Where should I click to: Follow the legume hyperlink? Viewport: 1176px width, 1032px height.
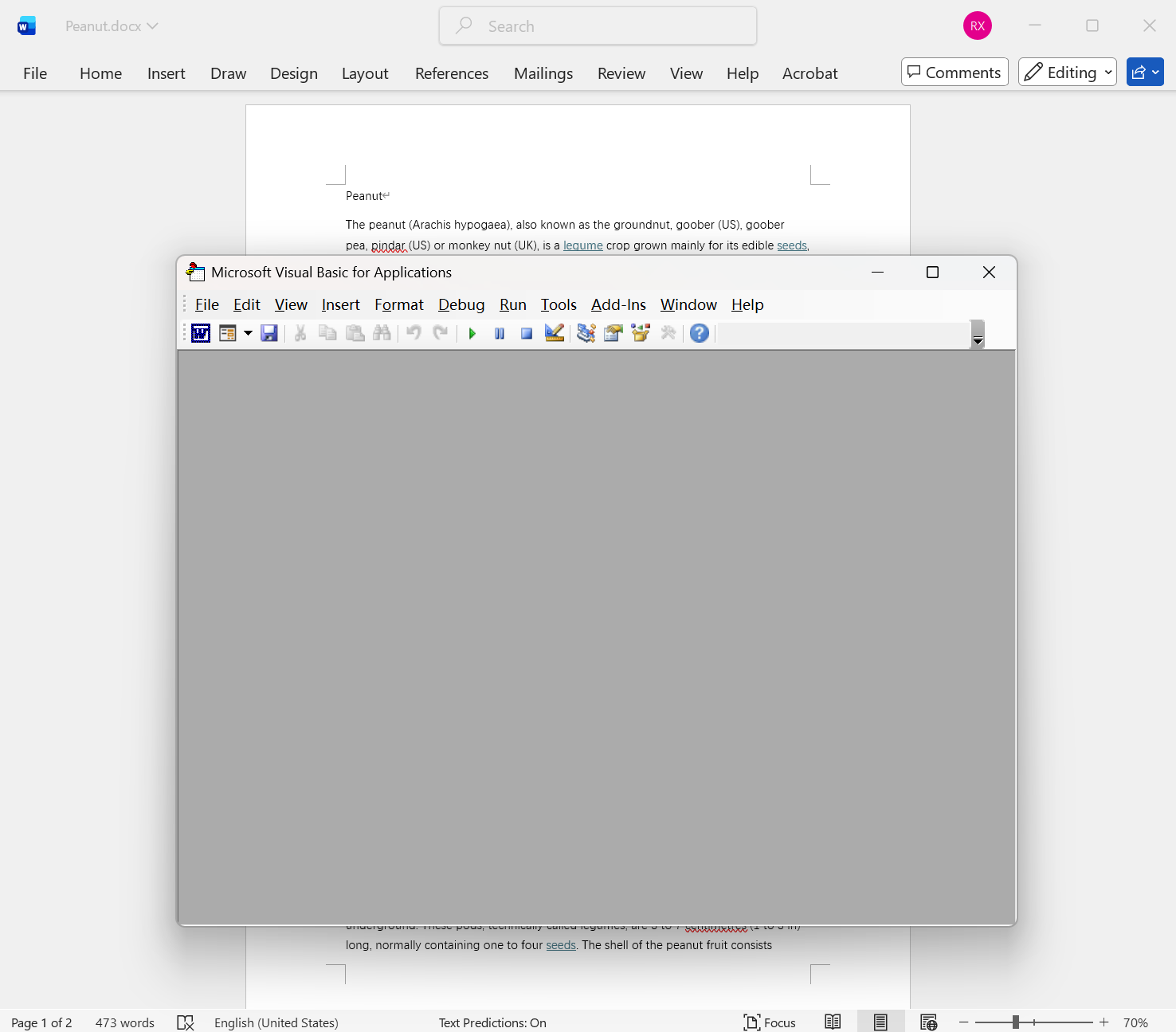pyautogui.click(x=582, y=245)
